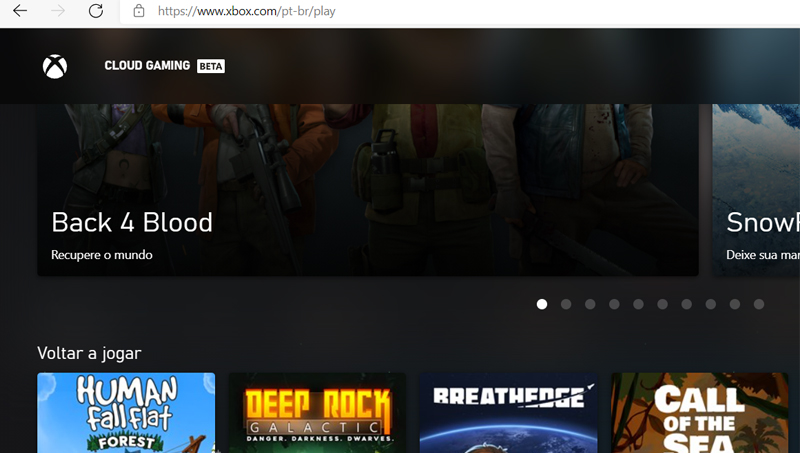Select the sixth carousel dot
Image resolution: width=800 pixels, height=453 pixels.
click(662, 304)
